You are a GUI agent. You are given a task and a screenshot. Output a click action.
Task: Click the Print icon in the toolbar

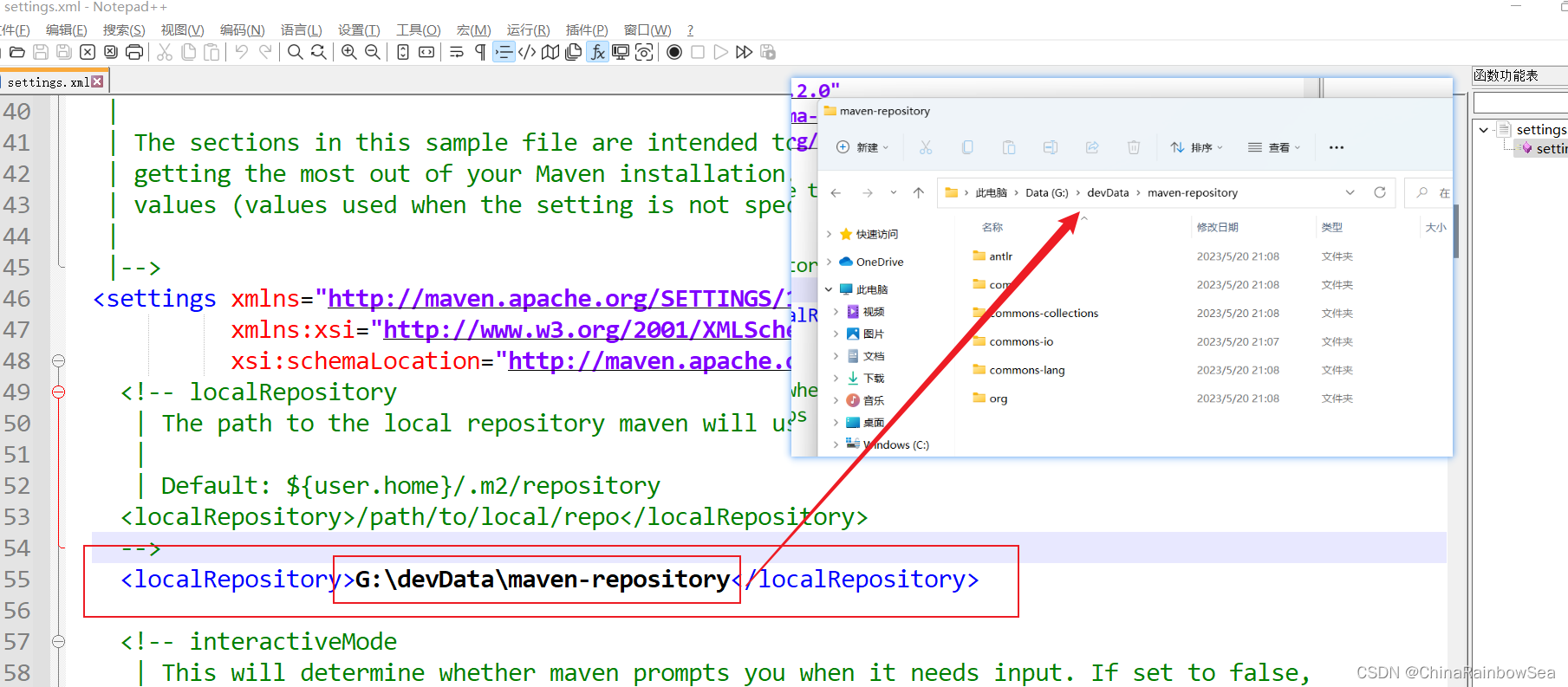point(134,52)
